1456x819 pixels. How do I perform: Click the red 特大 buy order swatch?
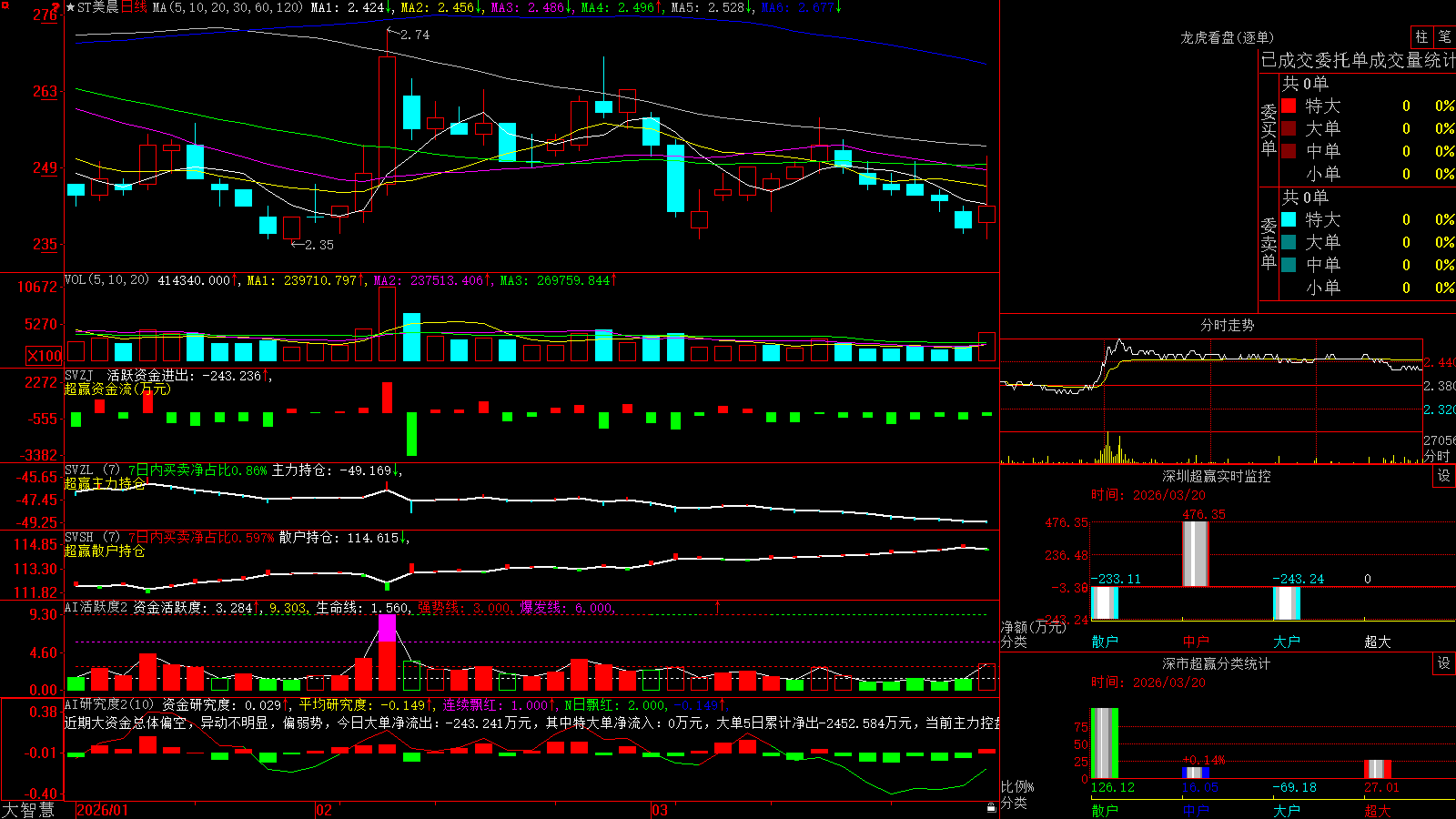(x=1289, y=106)
